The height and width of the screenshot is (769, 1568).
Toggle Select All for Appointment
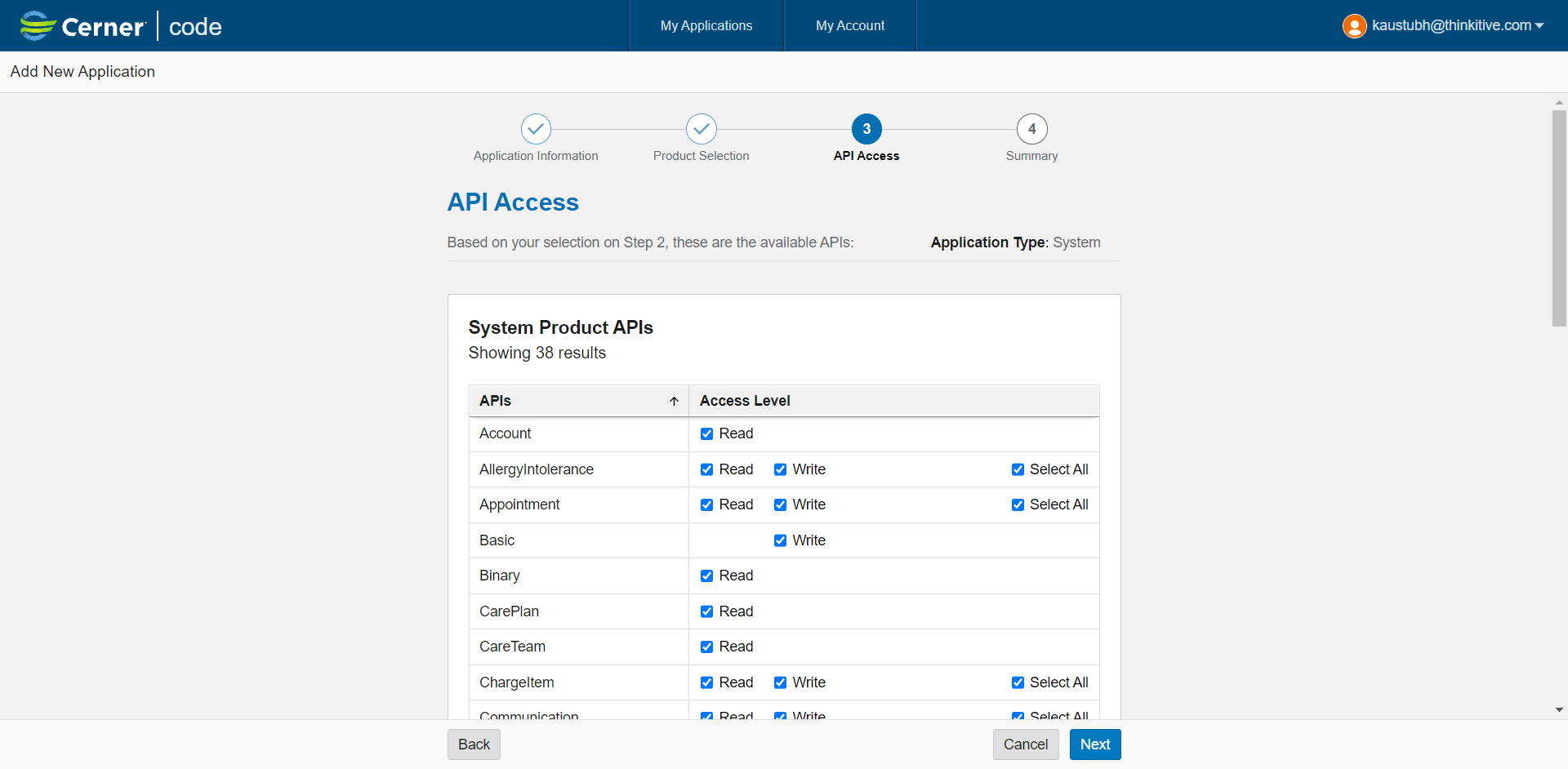(1018, 505)
